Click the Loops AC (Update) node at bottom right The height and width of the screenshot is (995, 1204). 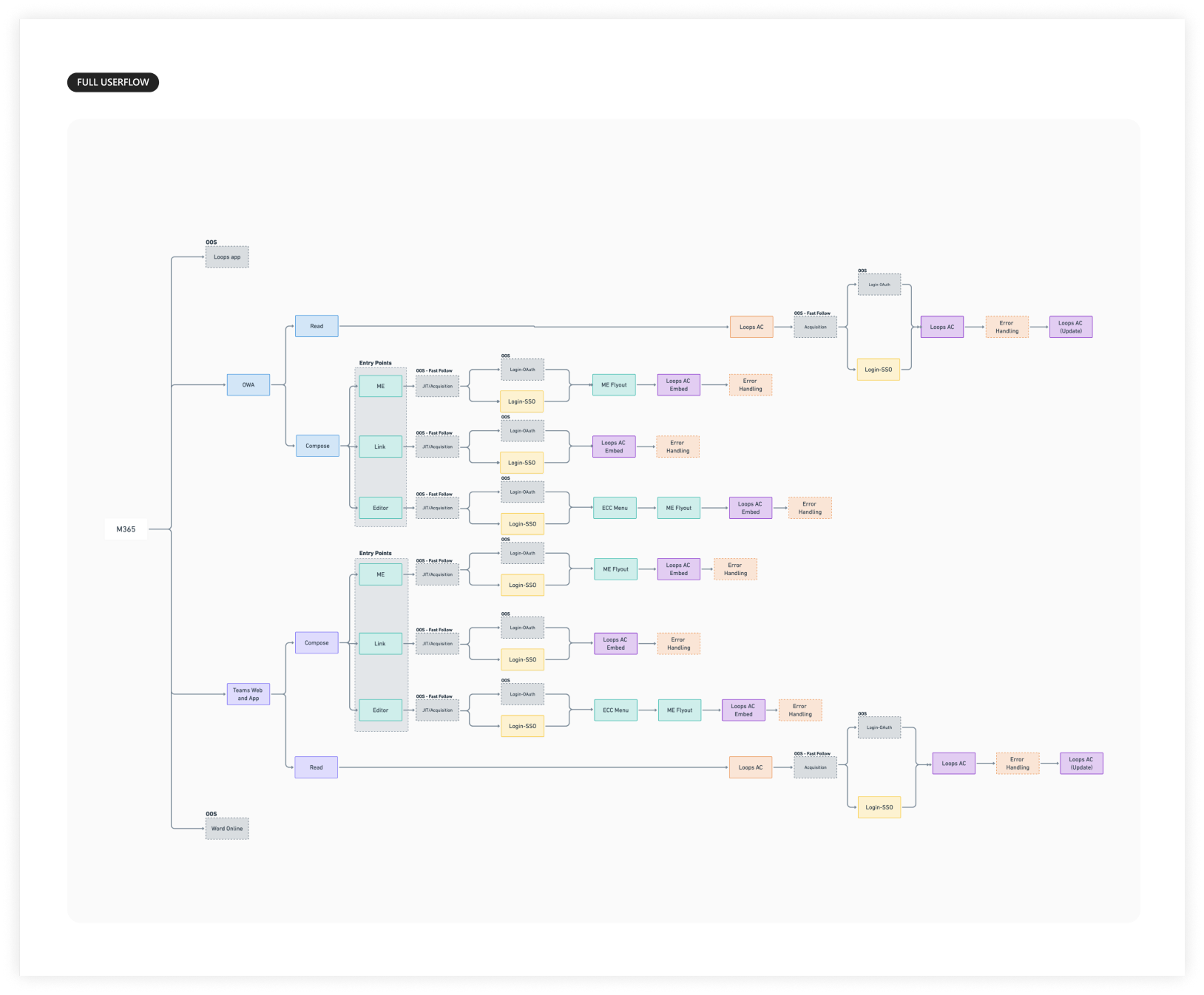(x=1082, y=763)
